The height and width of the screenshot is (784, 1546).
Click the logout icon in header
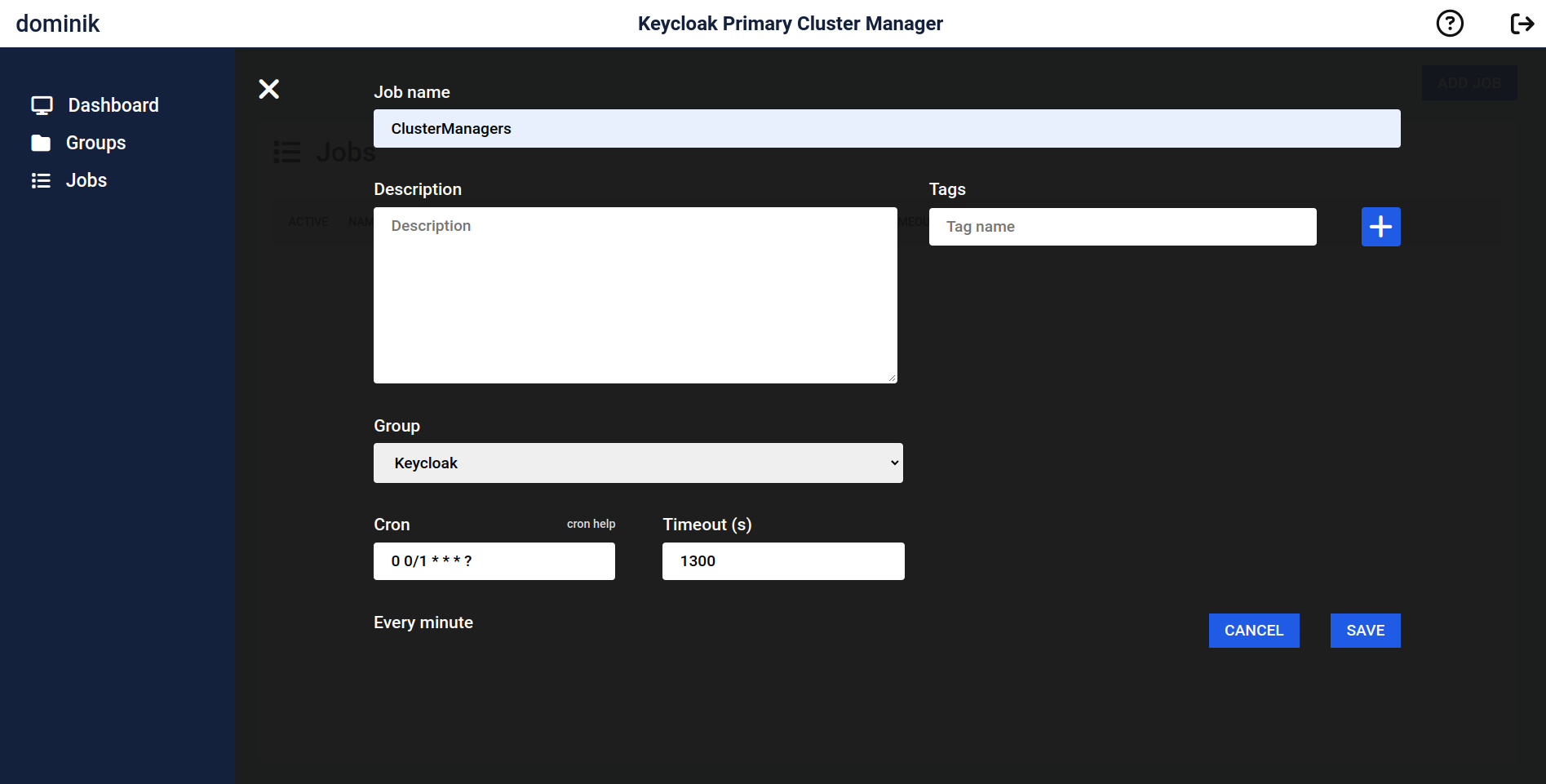tap(1522, 24)
